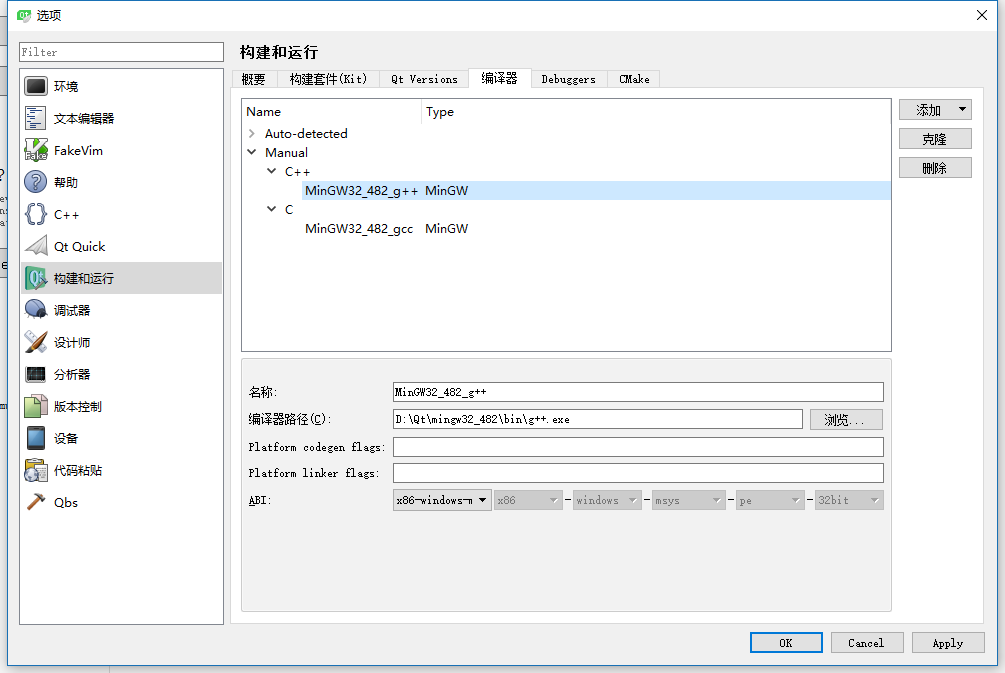The image size is (1005, 673).
Task: Select the 设计师 brush icon
Action: pyautogui.click(x=36, y=342)
